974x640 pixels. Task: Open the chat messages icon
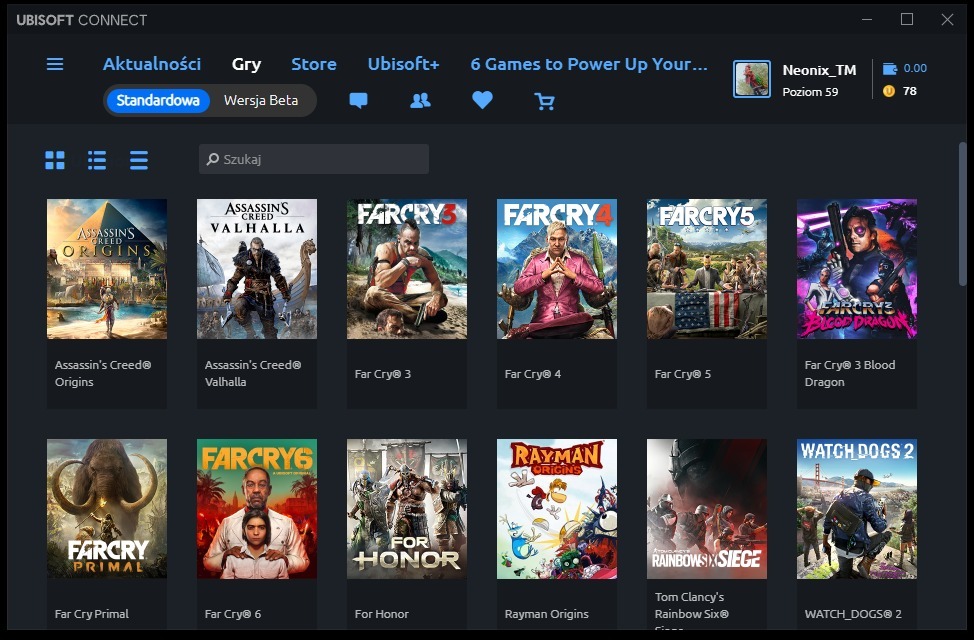(358, 101)
